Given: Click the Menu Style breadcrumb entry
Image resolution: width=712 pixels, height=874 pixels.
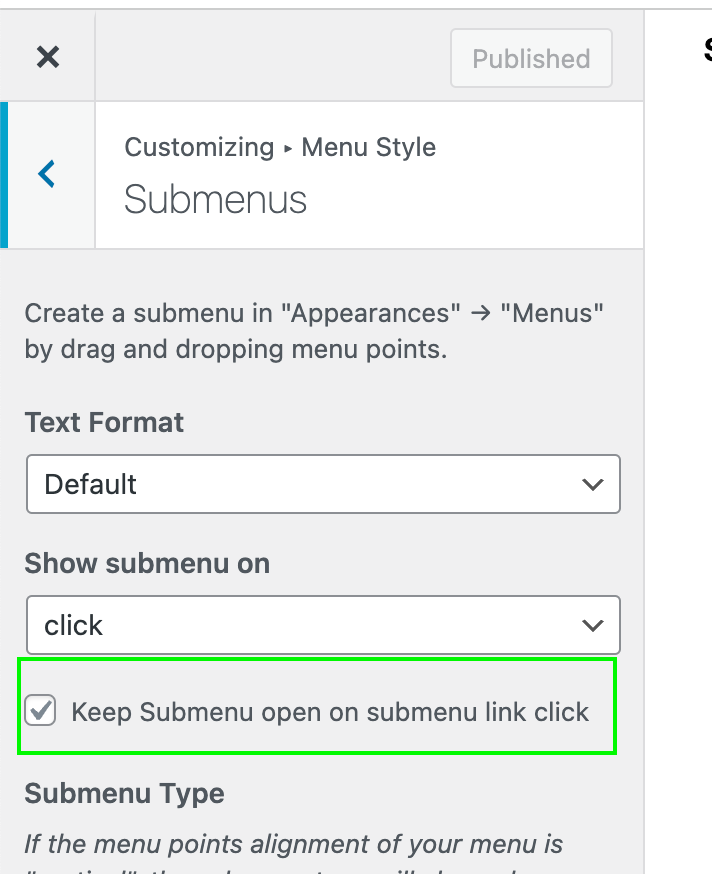Looking at the screenshot, I should click(x=368, y=147).
